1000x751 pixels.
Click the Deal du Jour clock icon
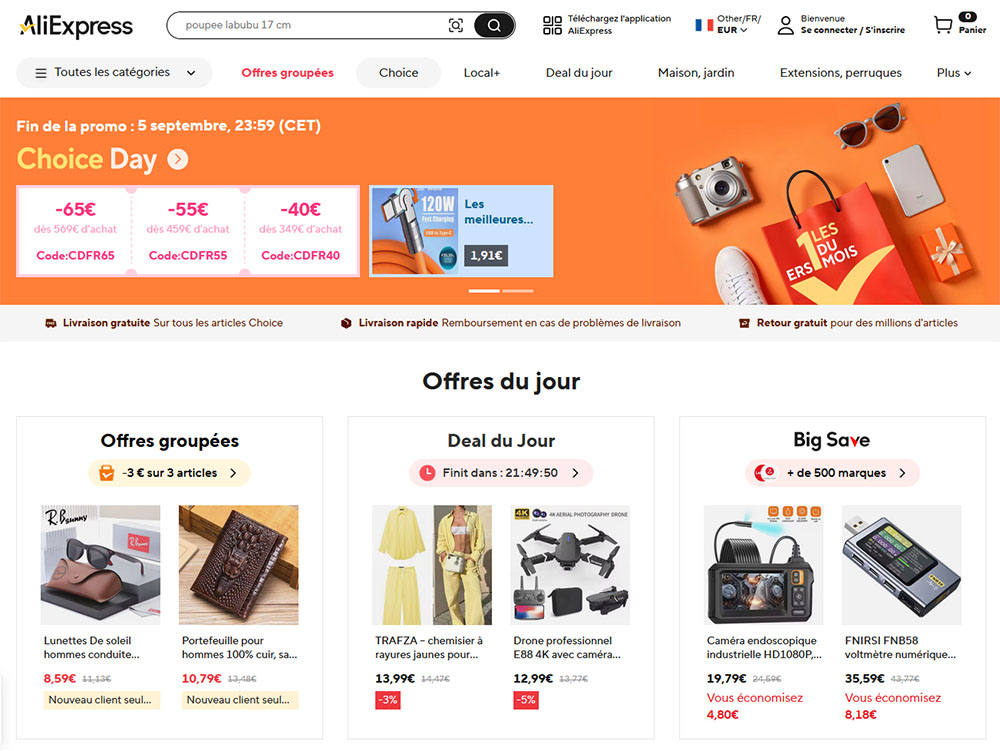pos(427,472)
